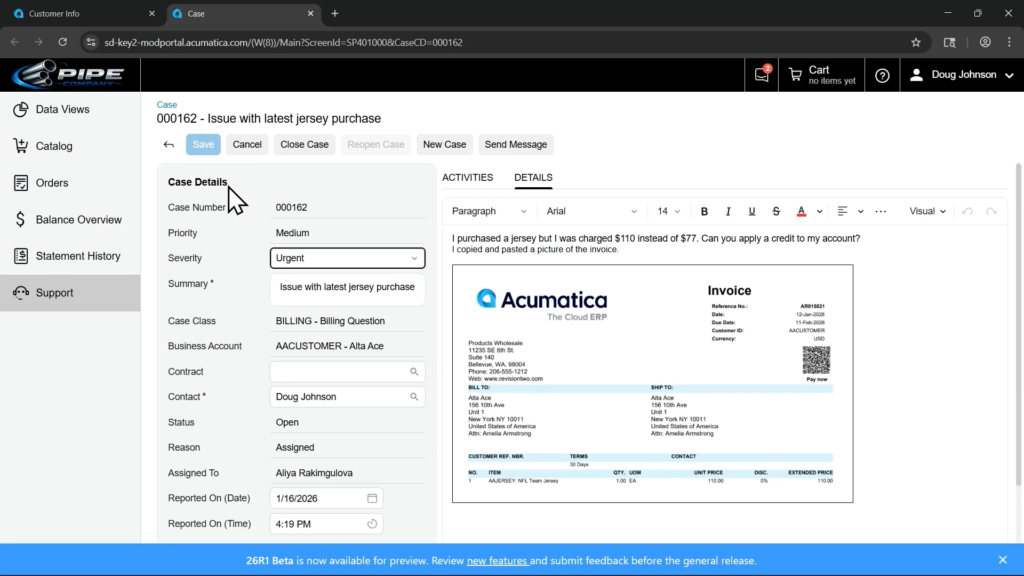The image size is (1024, 576).
Task: Click the Close Case button
Action: point(304,144)
